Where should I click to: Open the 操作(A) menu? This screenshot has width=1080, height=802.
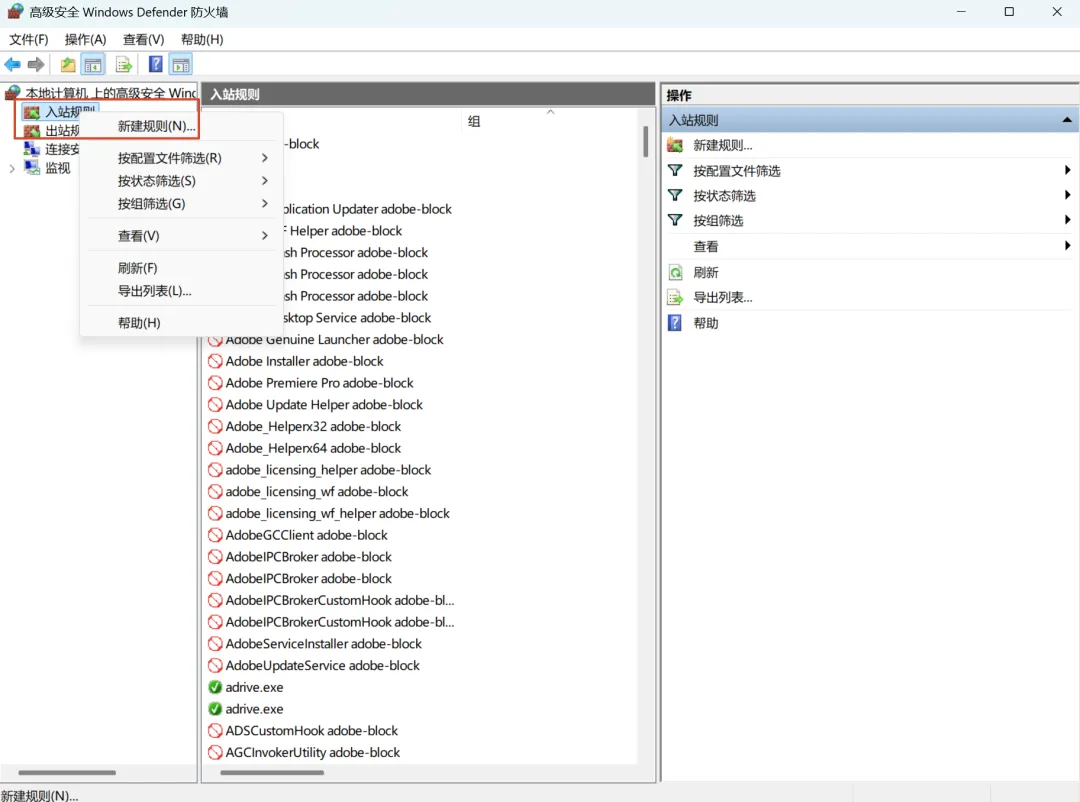pos(85,39)
